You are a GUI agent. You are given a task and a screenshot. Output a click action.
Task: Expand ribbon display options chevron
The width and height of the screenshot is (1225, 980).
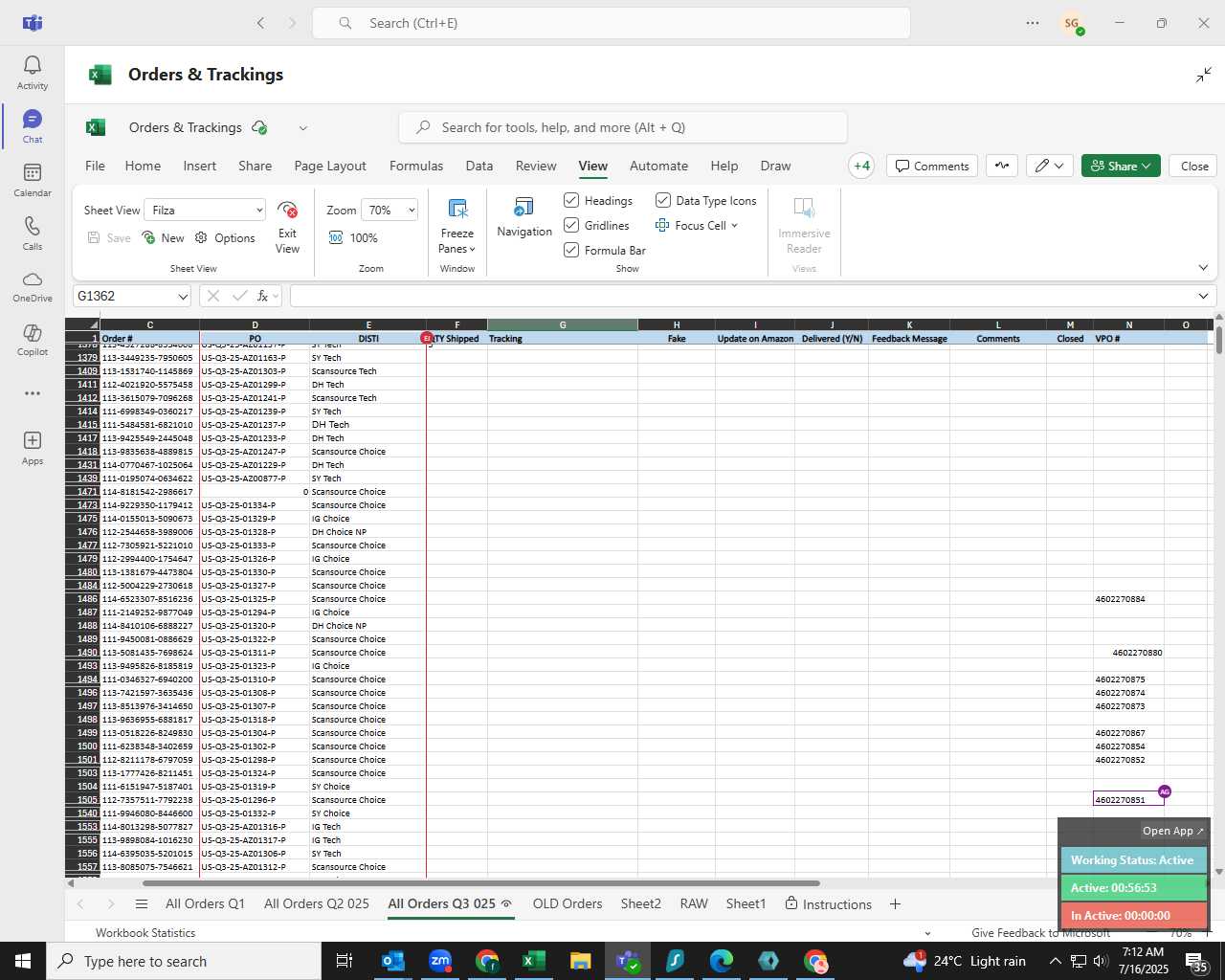tap(1203, 268)
